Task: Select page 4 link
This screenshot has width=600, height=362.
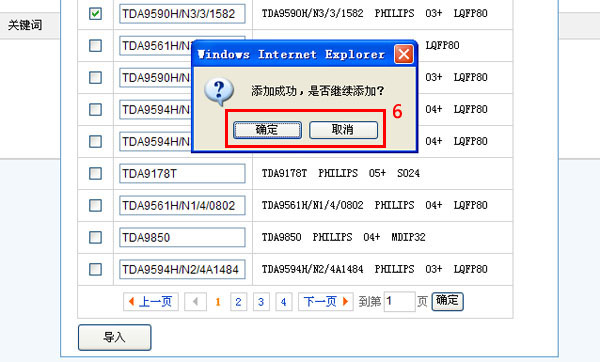Action: (284, 302)
